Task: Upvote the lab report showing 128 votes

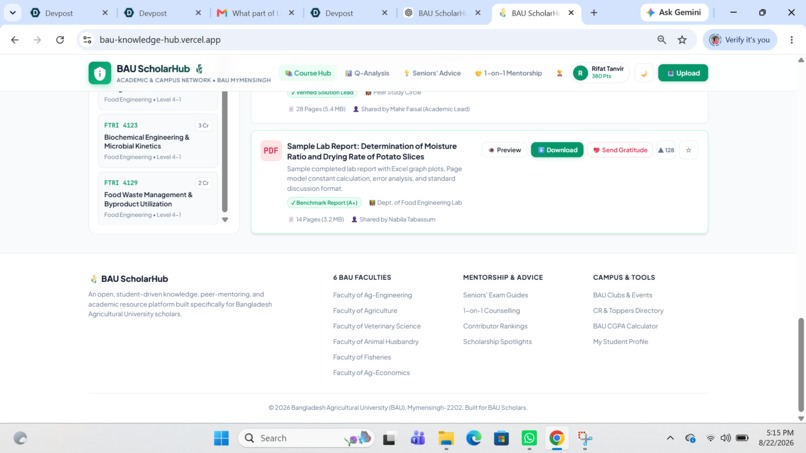Action: 666,150
